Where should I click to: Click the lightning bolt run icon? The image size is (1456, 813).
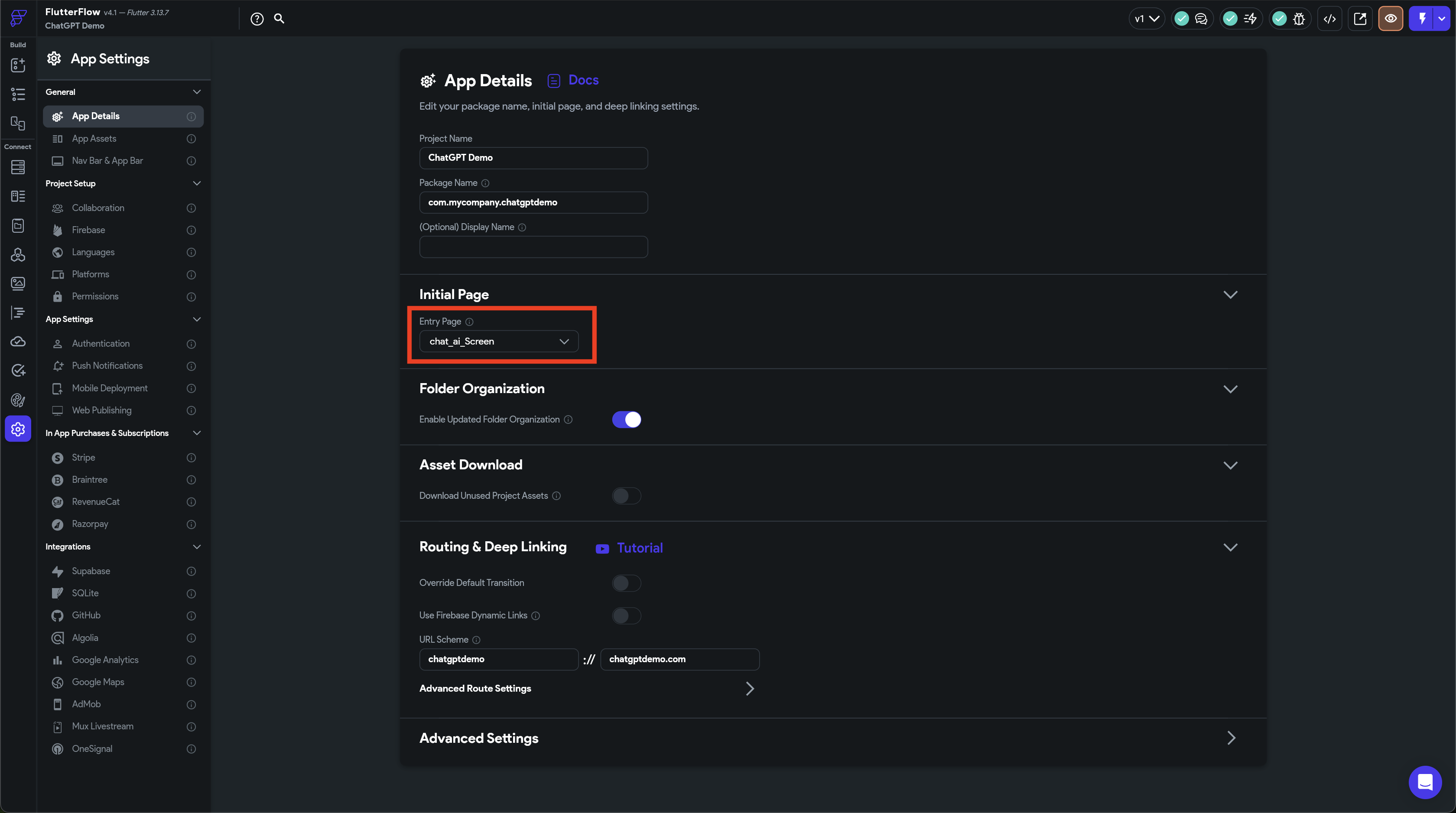click(x=1422, y=19)
